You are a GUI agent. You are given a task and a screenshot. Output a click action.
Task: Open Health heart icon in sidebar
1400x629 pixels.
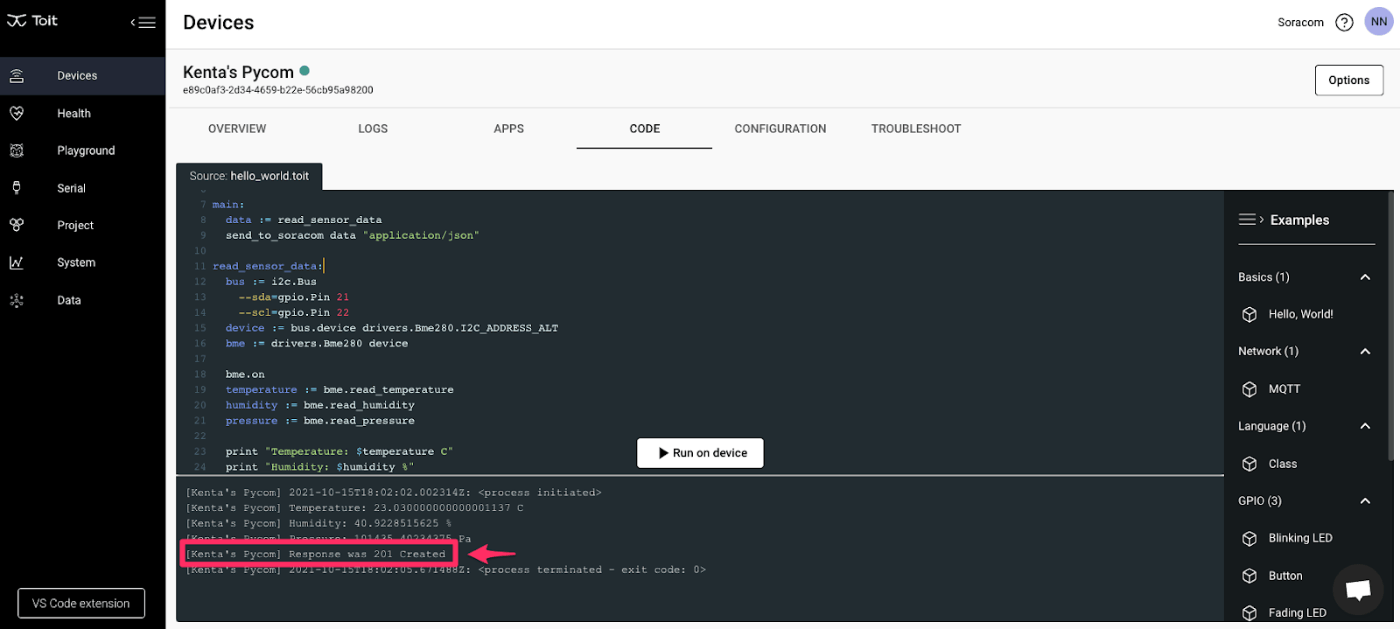click(x=17, y=113)
